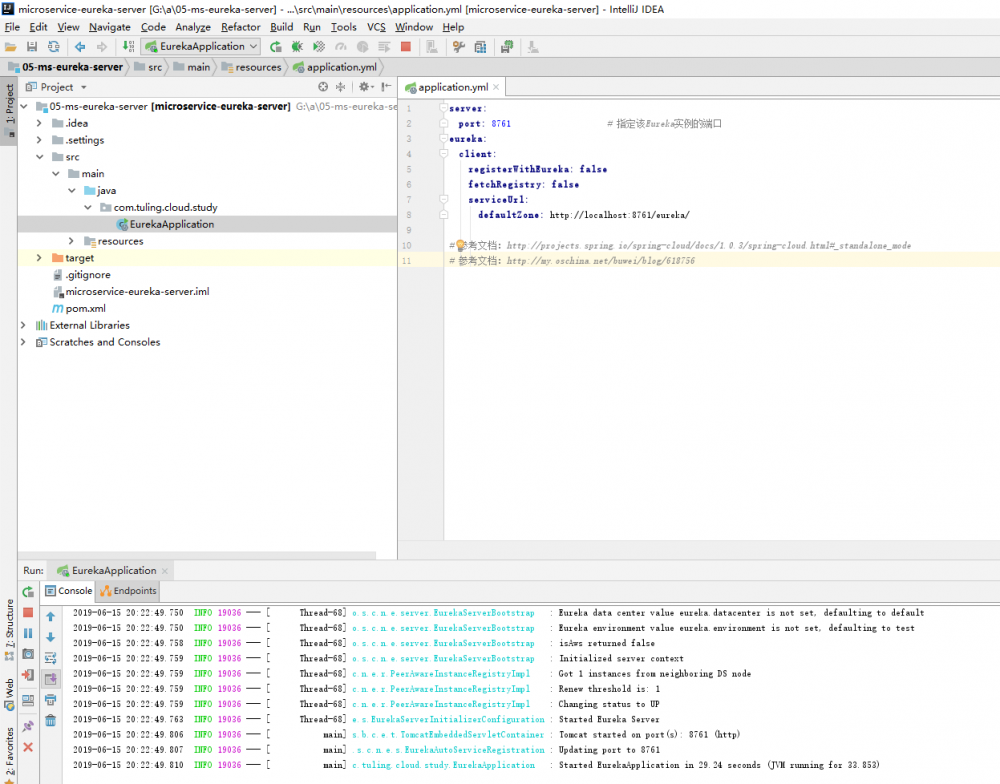Toggle scroll to end of console
Image resolution: width=1000 pixels, height=784 pixels.
[50, 678]
